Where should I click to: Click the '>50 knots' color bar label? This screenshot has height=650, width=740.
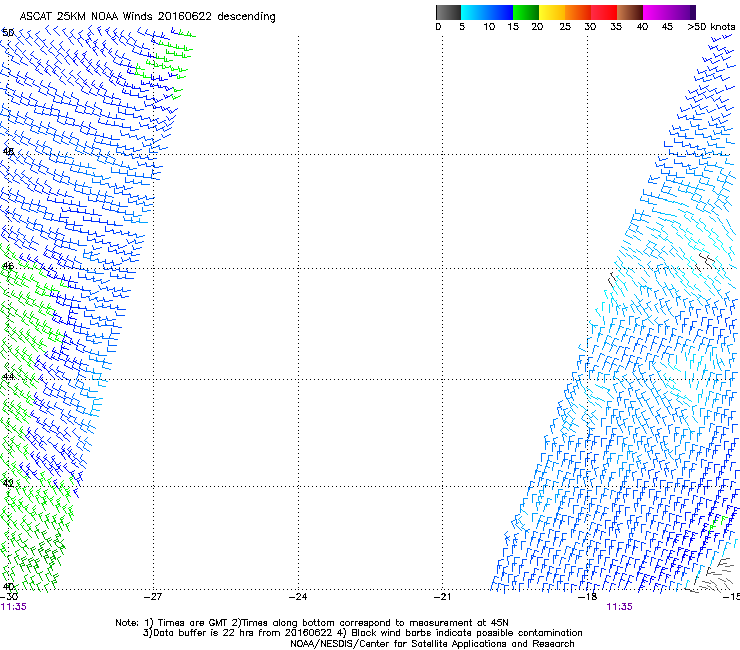711,27
